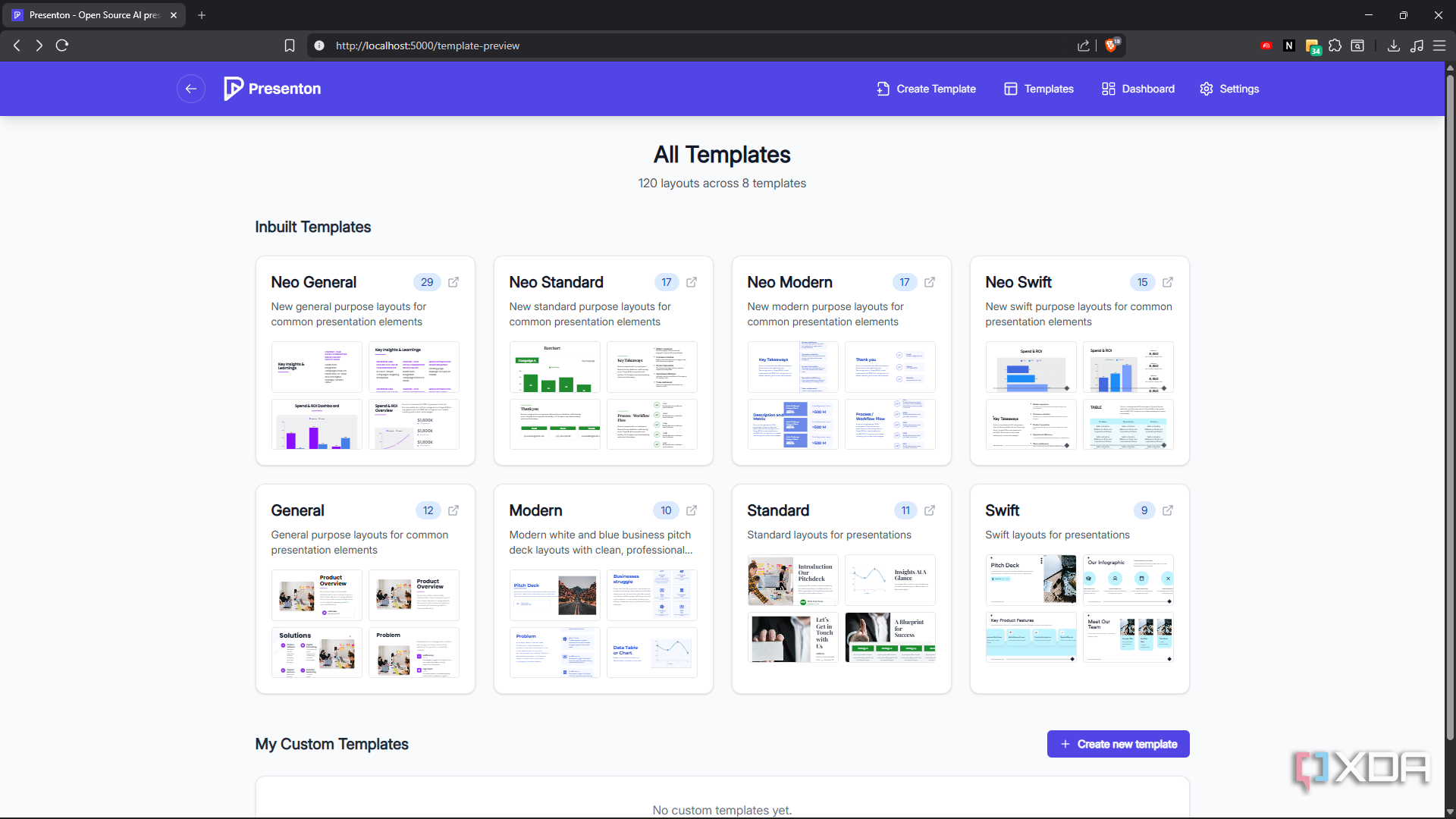Open the Modern template card title
Viewport: 1456px width, 819px height.
click(x=535, y=510)
